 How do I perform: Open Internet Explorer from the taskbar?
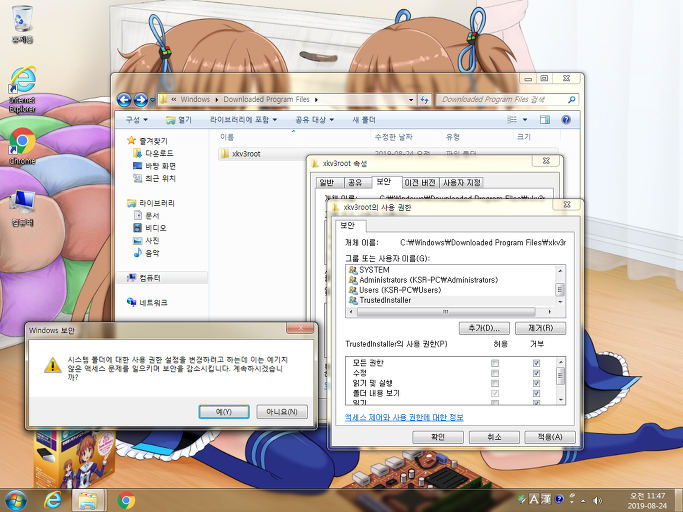pos(53,500)
